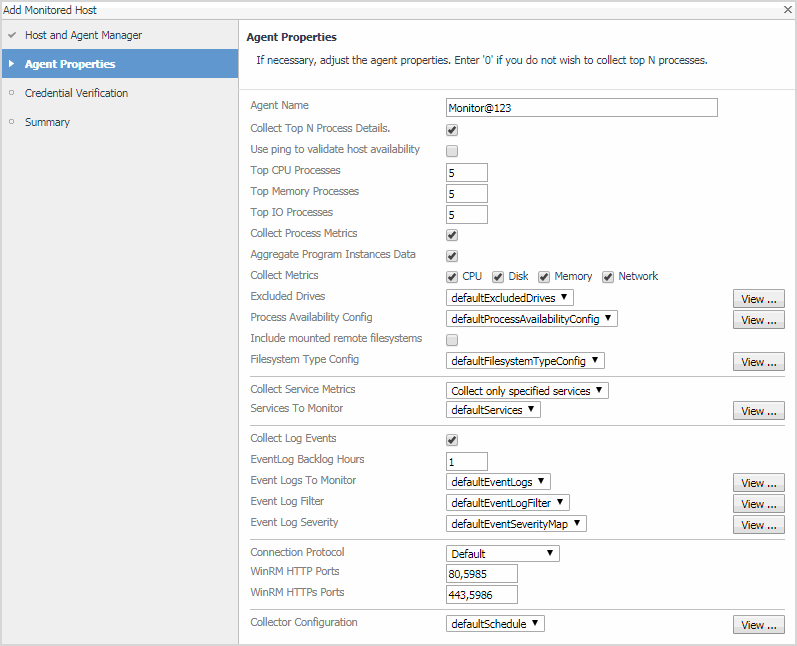Click View button for Collector Configuration

click(759, 625)
